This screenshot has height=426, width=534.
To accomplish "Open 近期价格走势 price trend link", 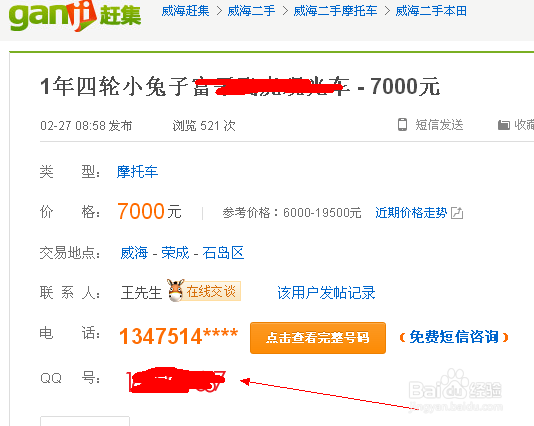I will (x=411, y=213).
